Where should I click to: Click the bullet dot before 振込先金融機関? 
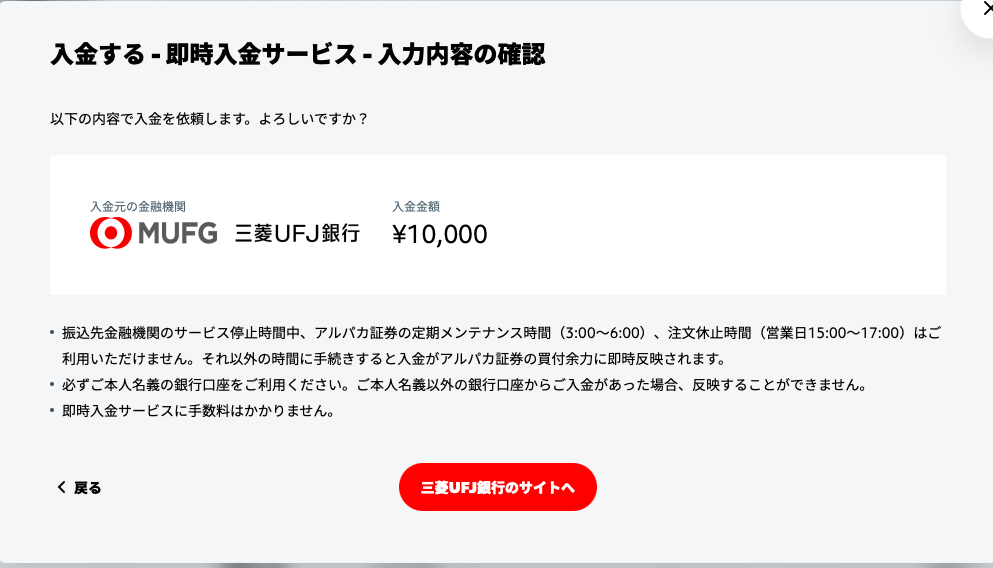[x=53, y=332]
